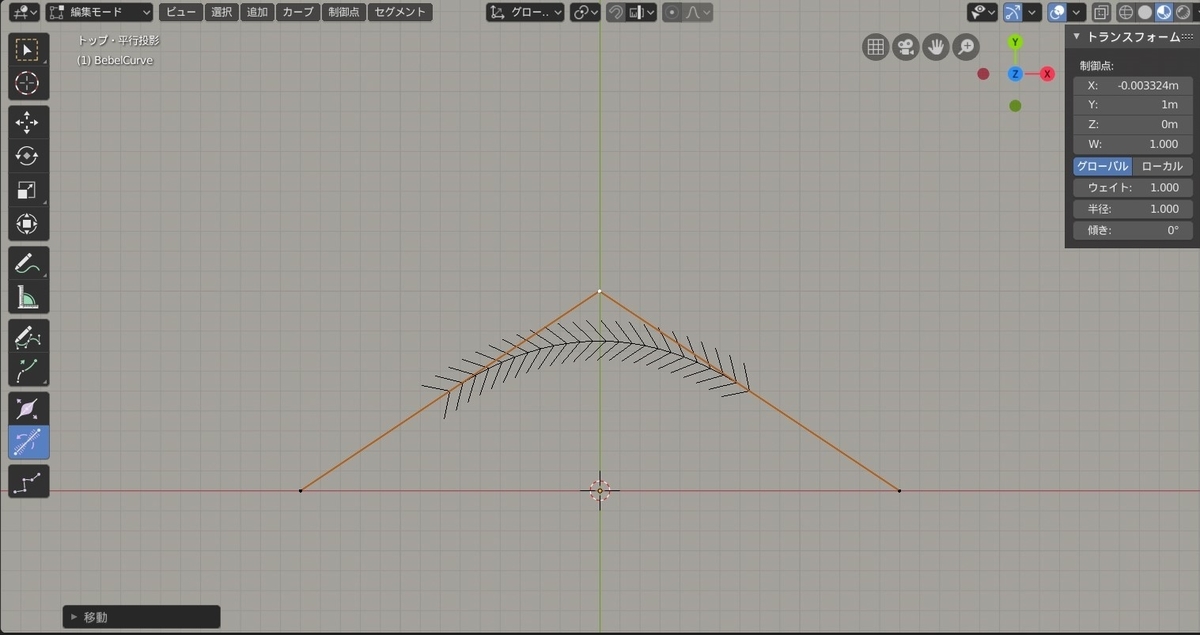Activate the Extrude curve tool

(x=28, y=369)
